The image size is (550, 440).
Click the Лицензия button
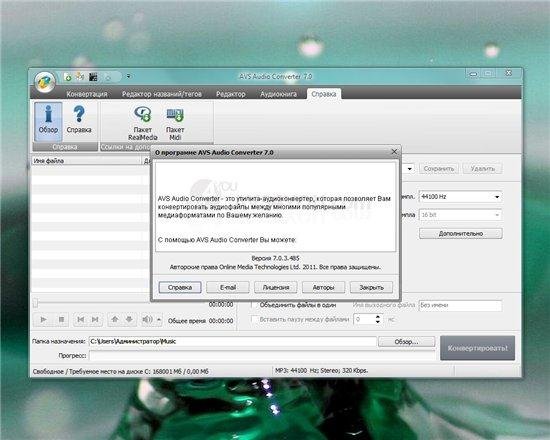tap(276, 287)
